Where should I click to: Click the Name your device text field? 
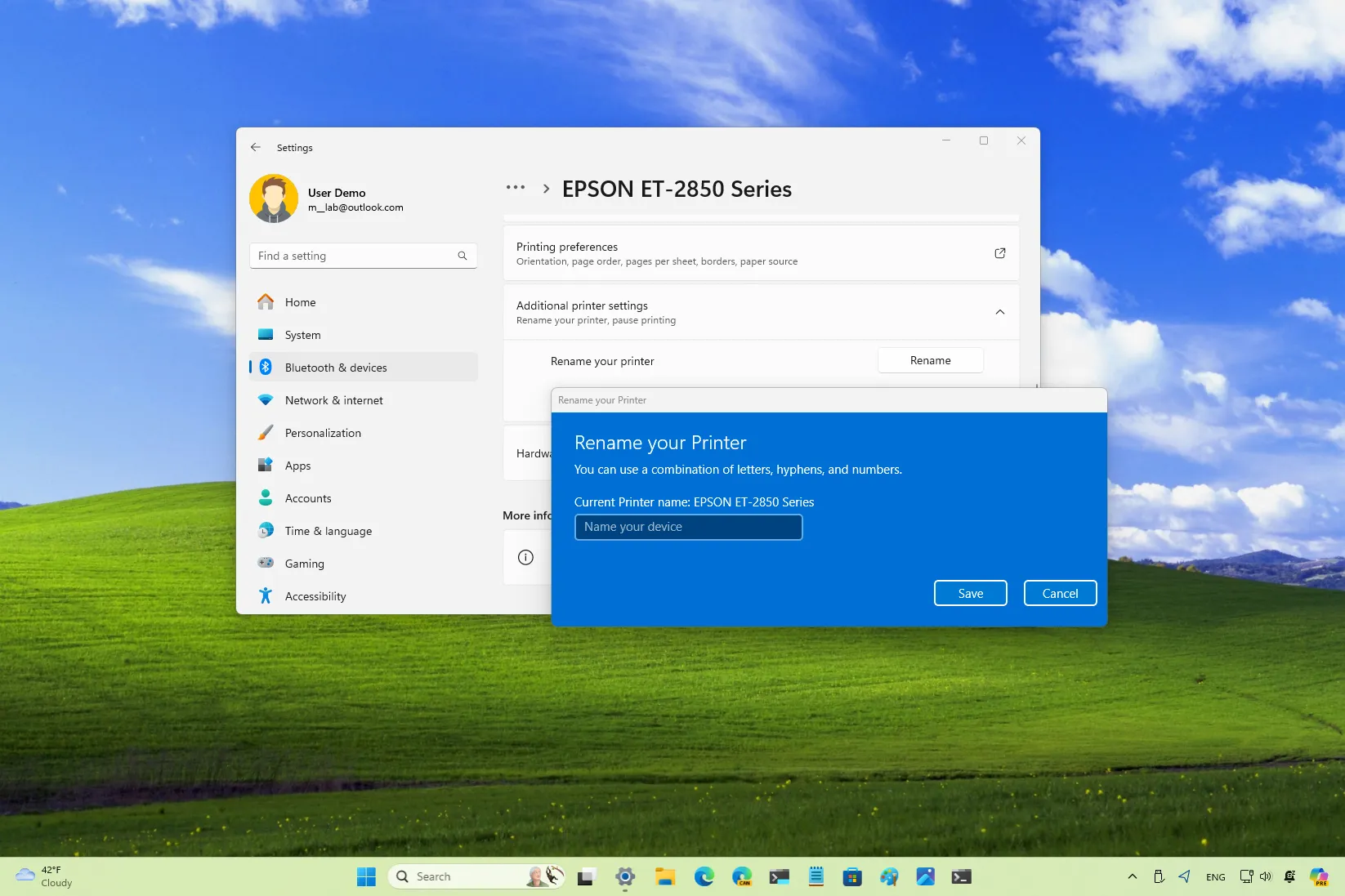point(688,527)
